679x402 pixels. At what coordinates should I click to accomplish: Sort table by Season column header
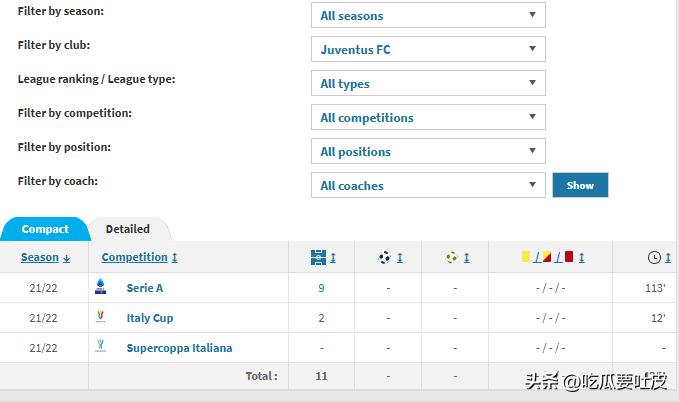coord(40,257)
